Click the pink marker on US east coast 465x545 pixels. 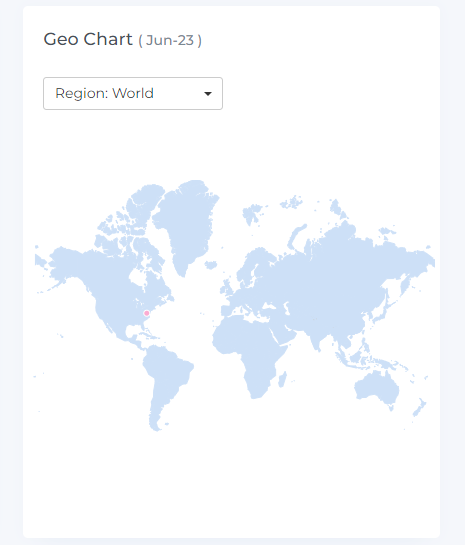147,313
